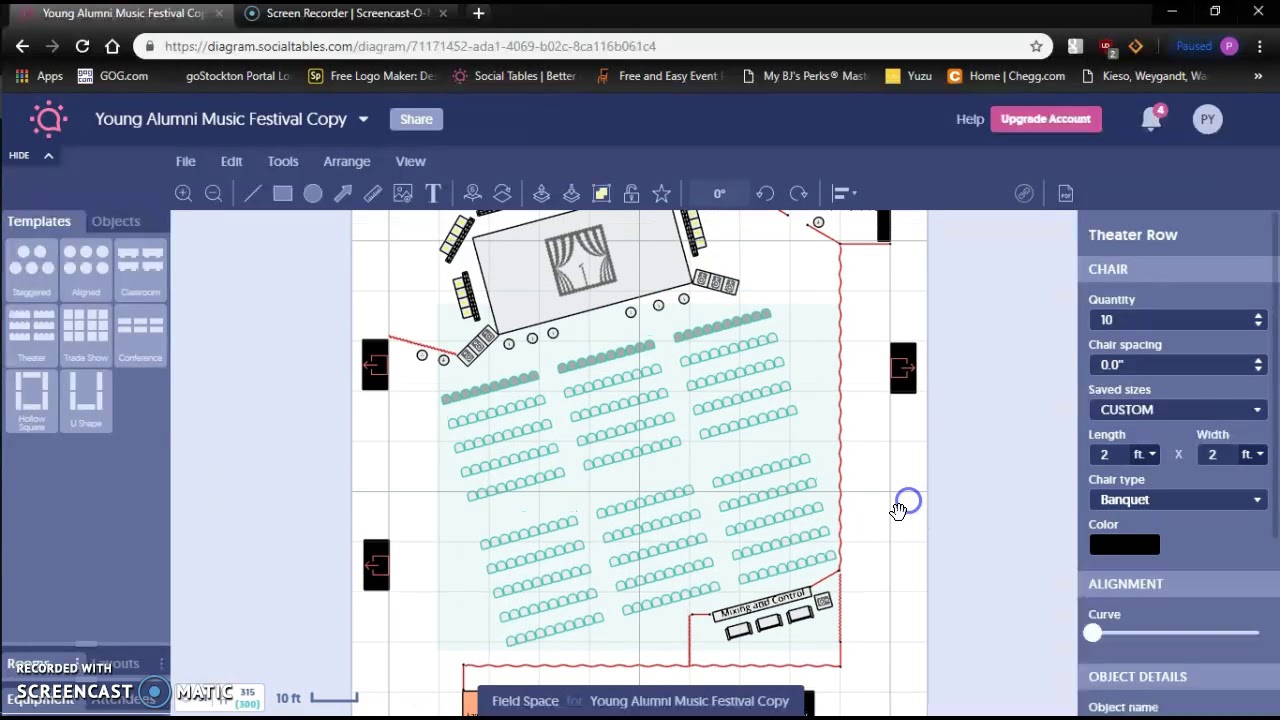Open the Arrange menu
The width and height of the screenshot is (1280, 720).
coord(347,161)
